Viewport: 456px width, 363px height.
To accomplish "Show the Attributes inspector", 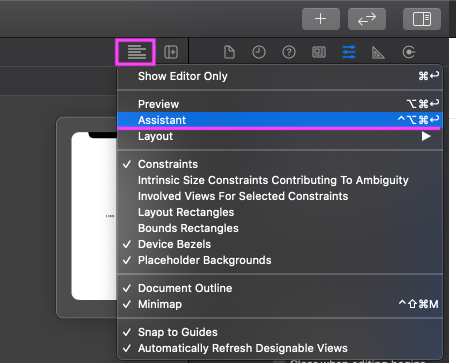I will point(349,52).
